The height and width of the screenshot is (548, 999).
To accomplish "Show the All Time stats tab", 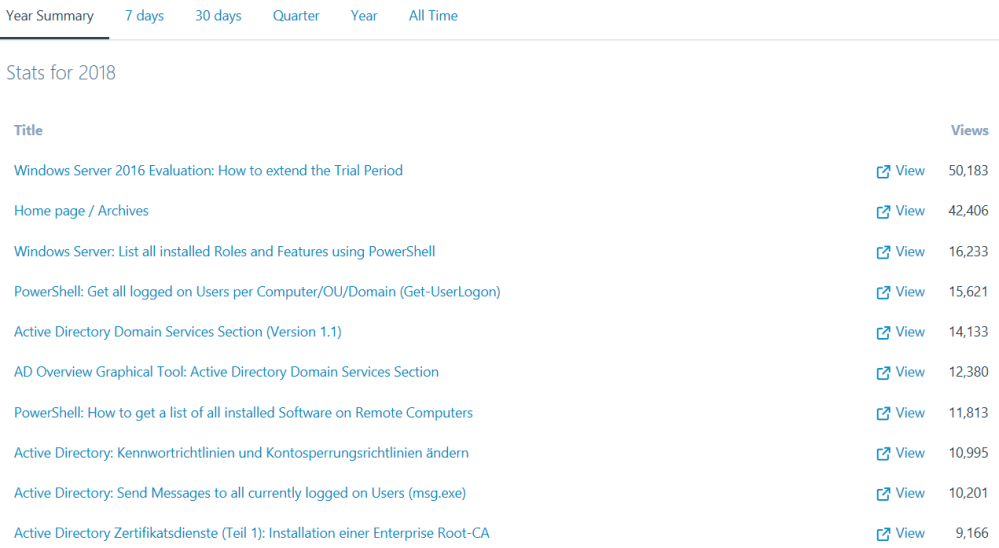I will [433, 16].
